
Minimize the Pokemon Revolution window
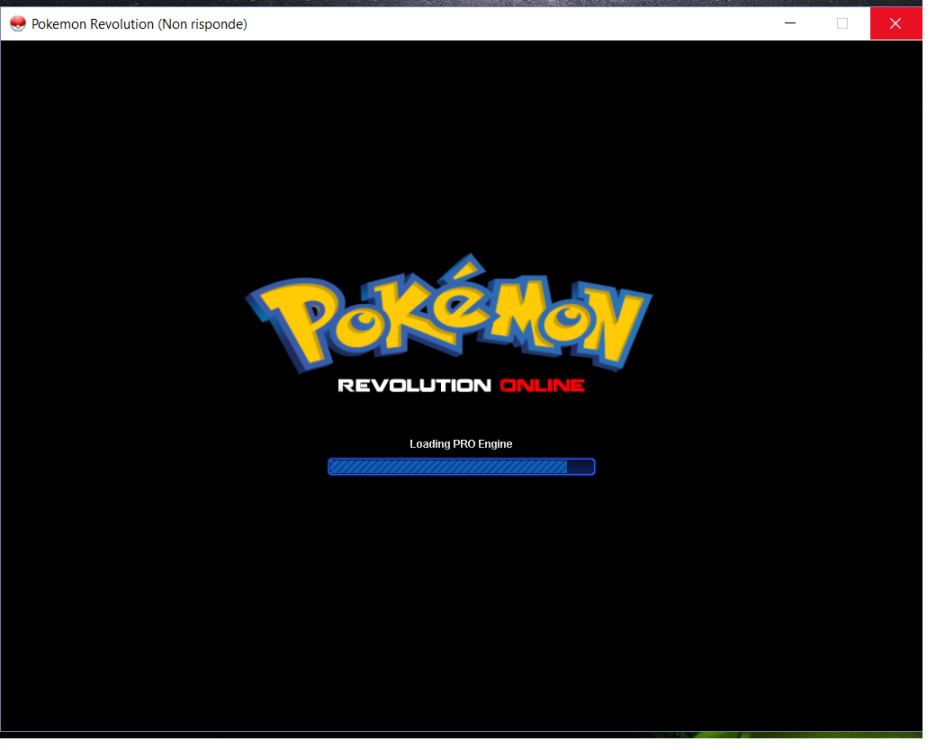pos(790,23)
